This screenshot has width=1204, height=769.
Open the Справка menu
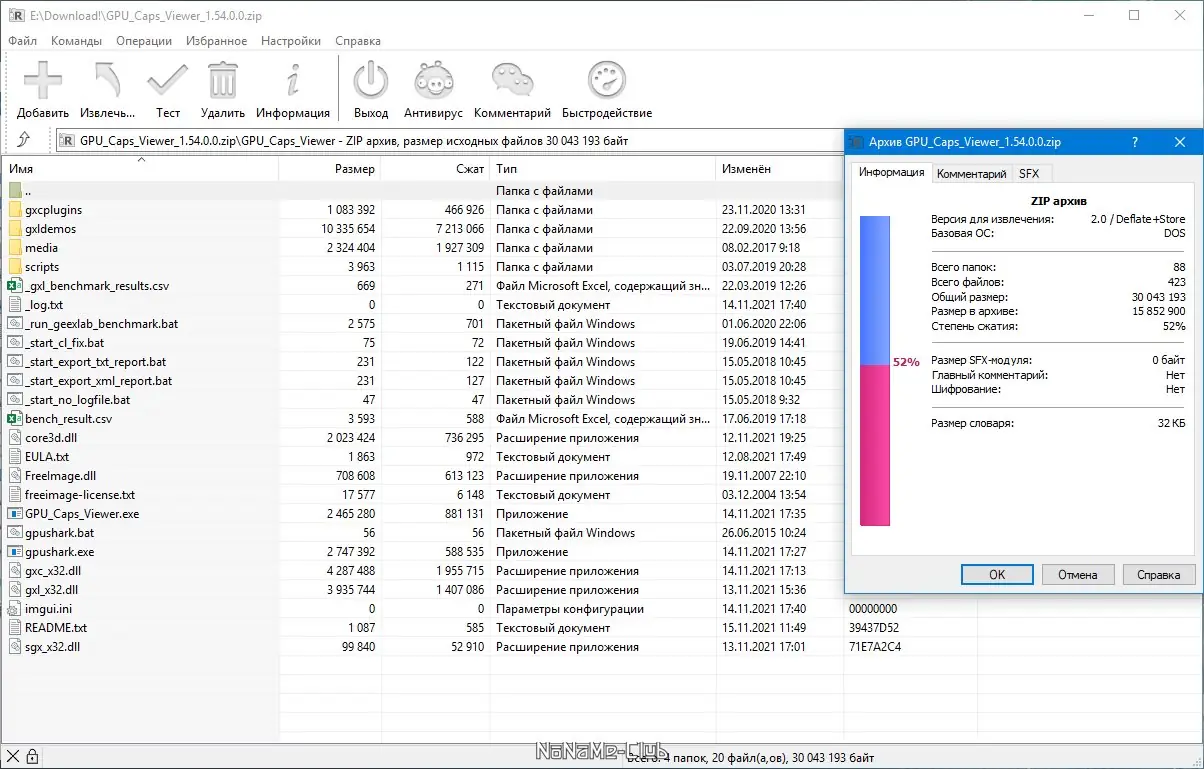[358, 41]
